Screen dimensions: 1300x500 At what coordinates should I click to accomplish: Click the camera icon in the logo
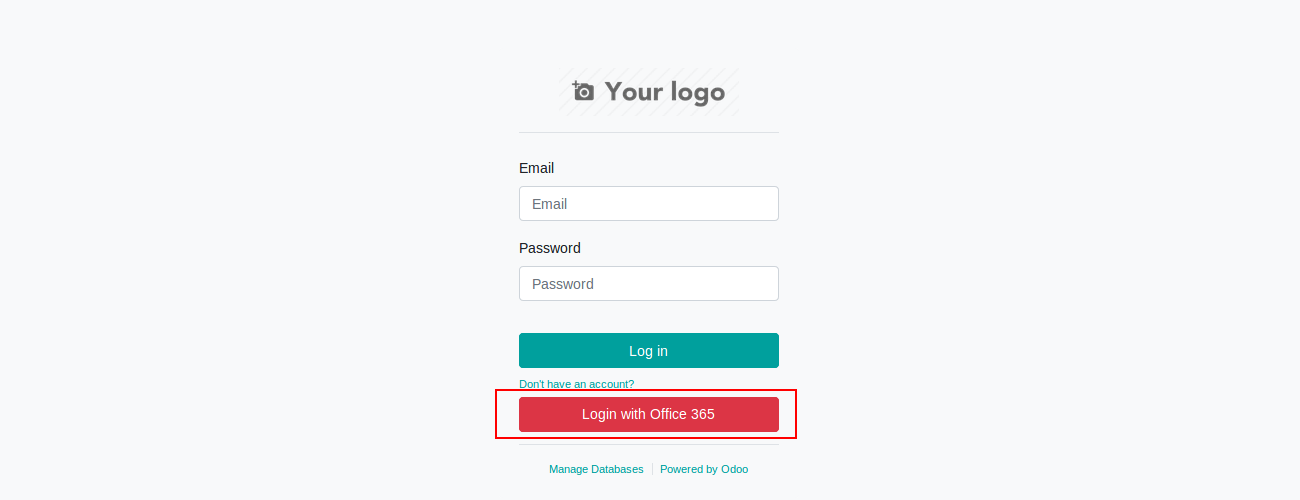point(583,92)
